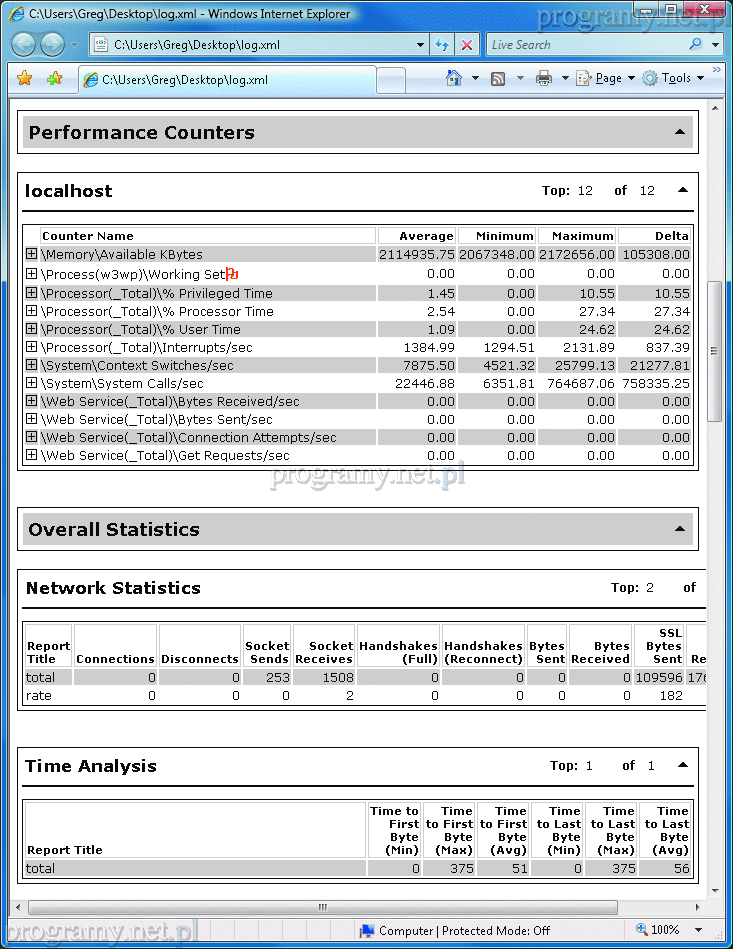Expand the System Calls/sec counter row

tap(31, 383)
